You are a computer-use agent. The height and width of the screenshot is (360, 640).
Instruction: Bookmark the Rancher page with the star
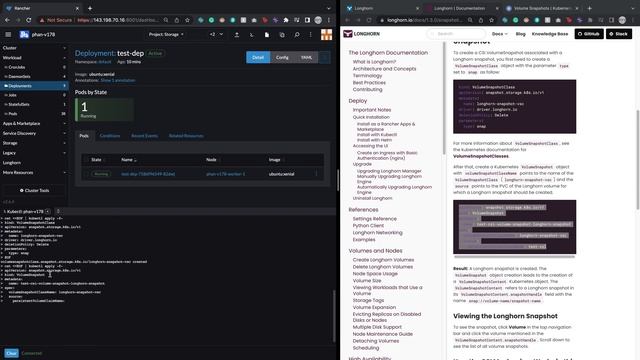187,20
